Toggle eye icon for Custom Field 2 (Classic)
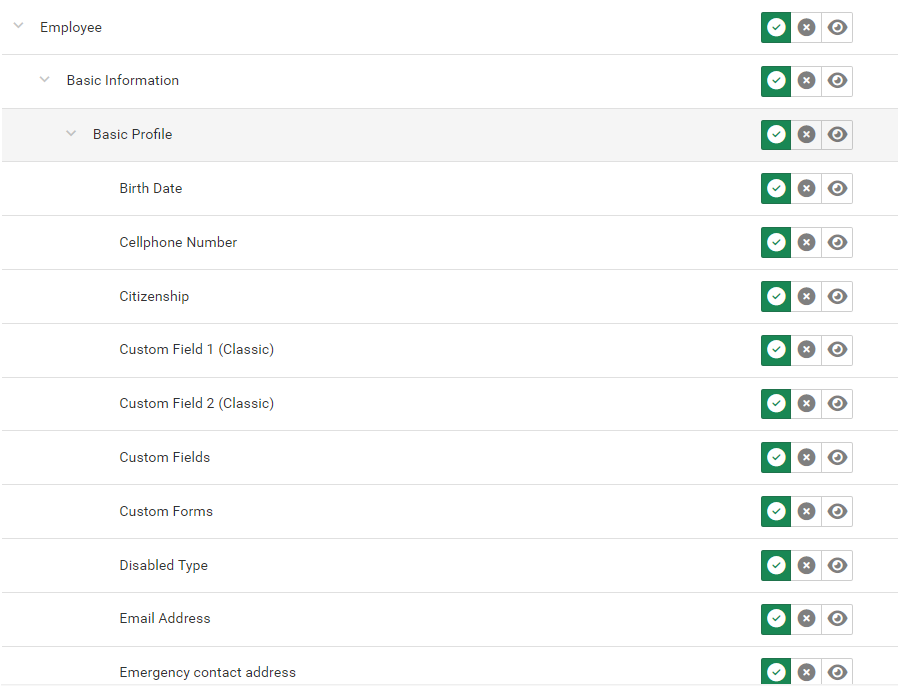The image size is (899, 687). pos(838,403)
